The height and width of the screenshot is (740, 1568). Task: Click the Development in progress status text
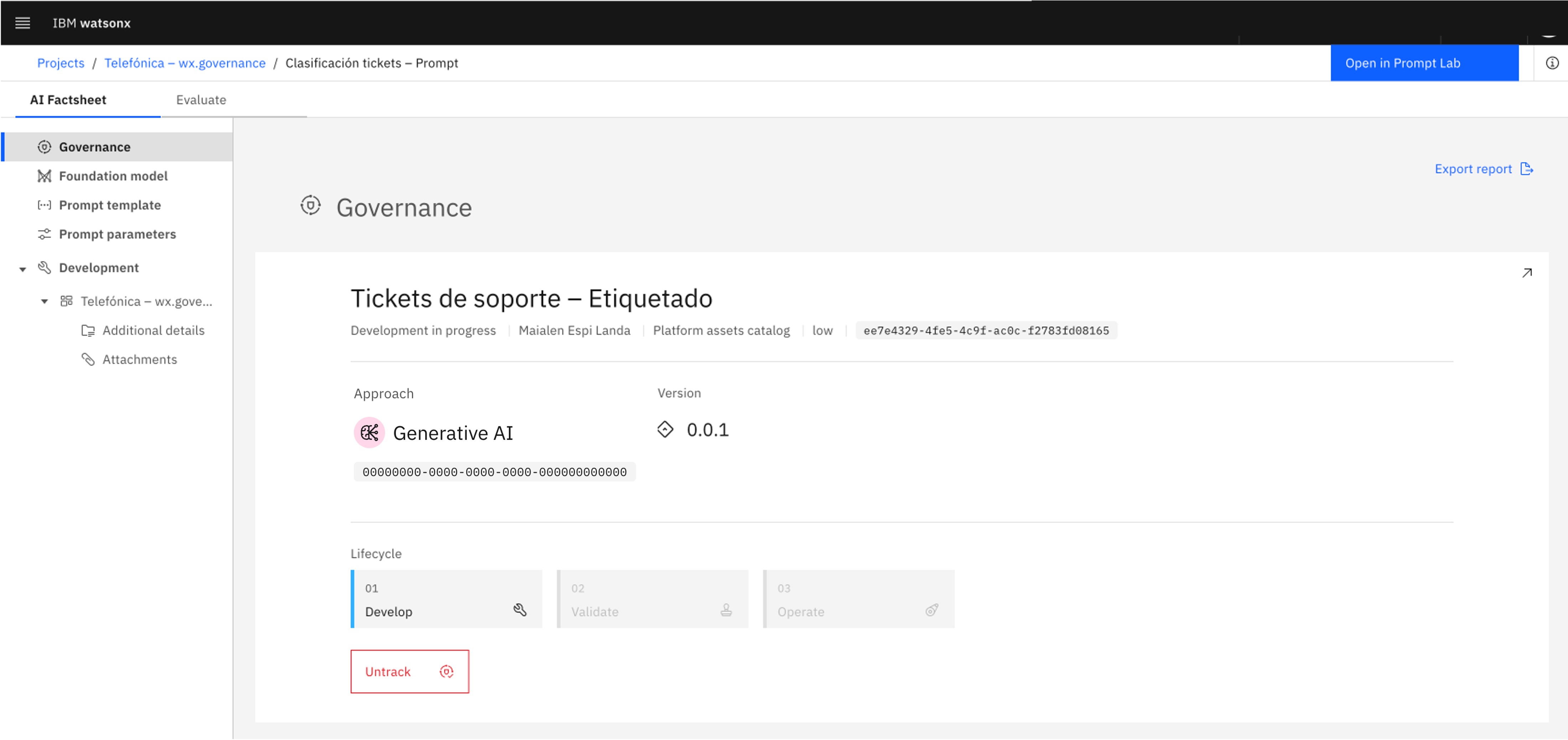coord(423,331)
